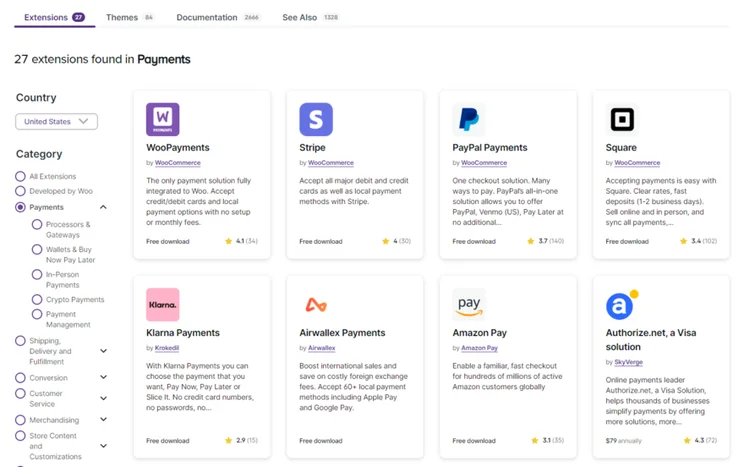This screenshot has width=744, height=467.
Task: Switch to the Documentation tab
Action: (x=218, y=18)
